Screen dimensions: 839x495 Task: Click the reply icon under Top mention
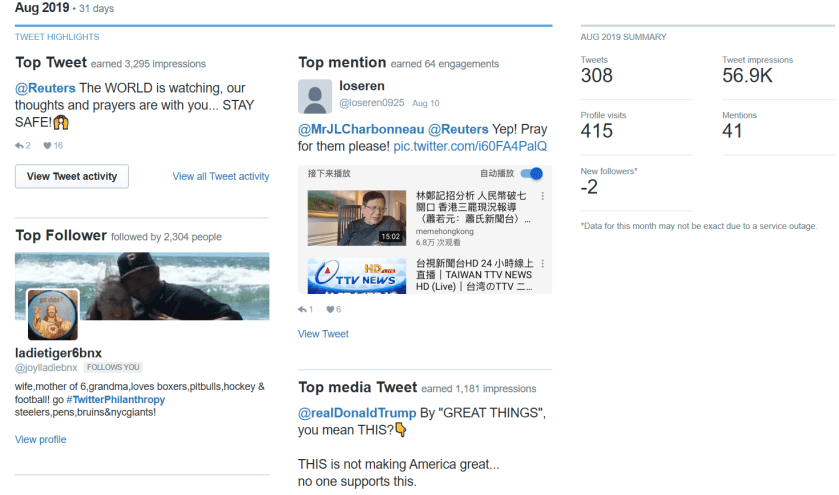[x=302, y=310]
